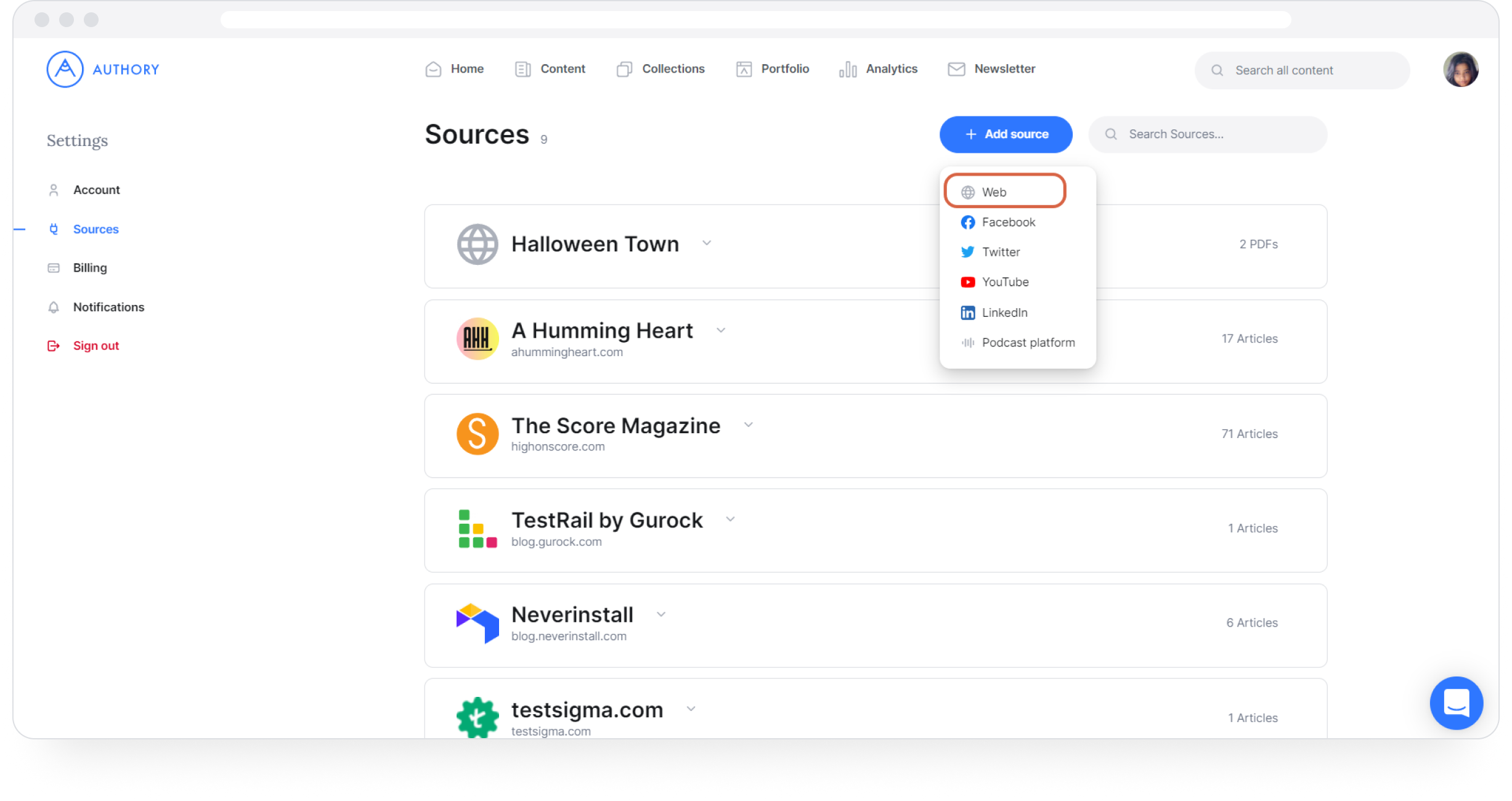Open the chat support bubble

[x=1456, y=703]
